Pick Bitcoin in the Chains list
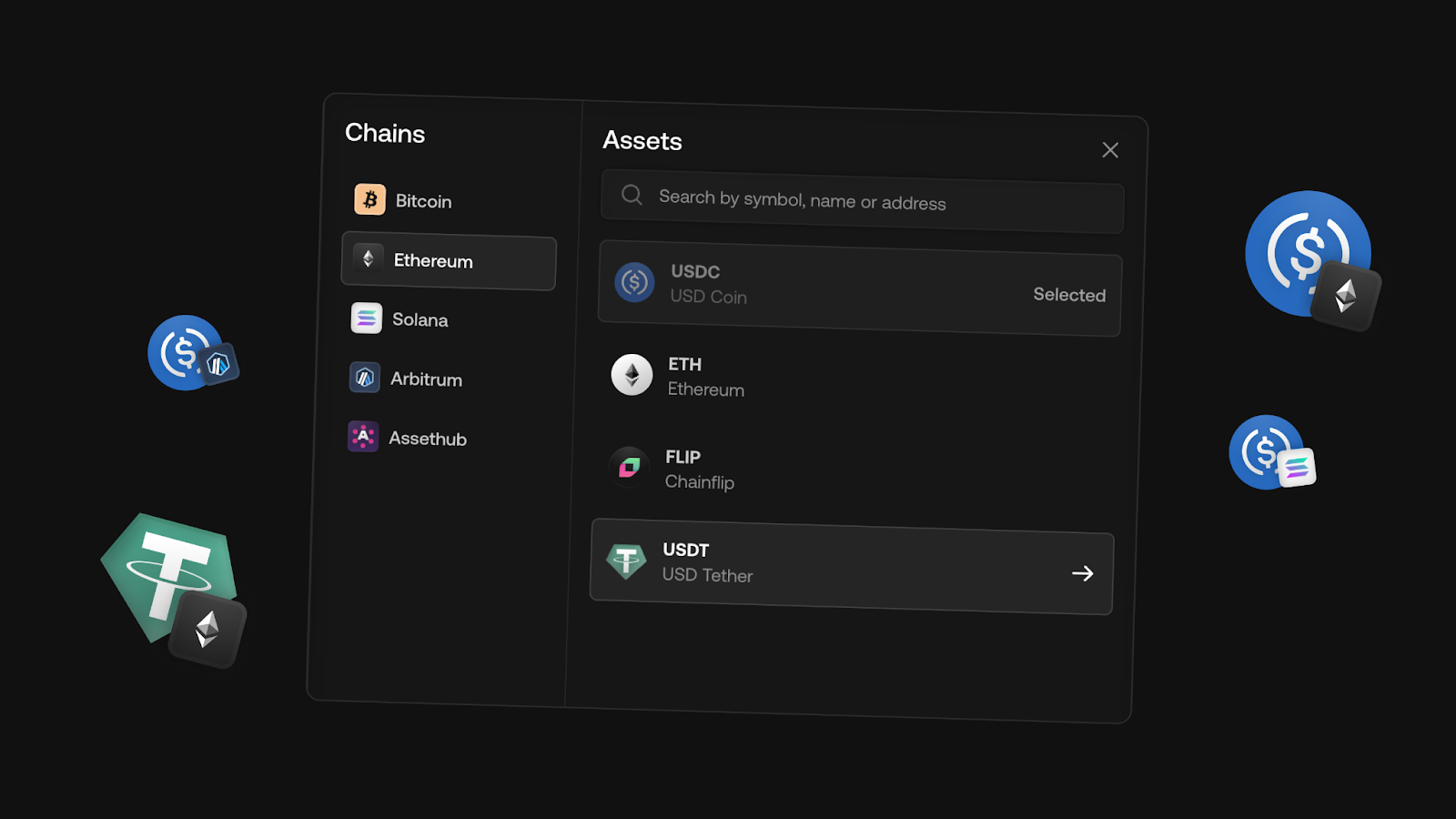1456x819 pixels. point(423,201)
